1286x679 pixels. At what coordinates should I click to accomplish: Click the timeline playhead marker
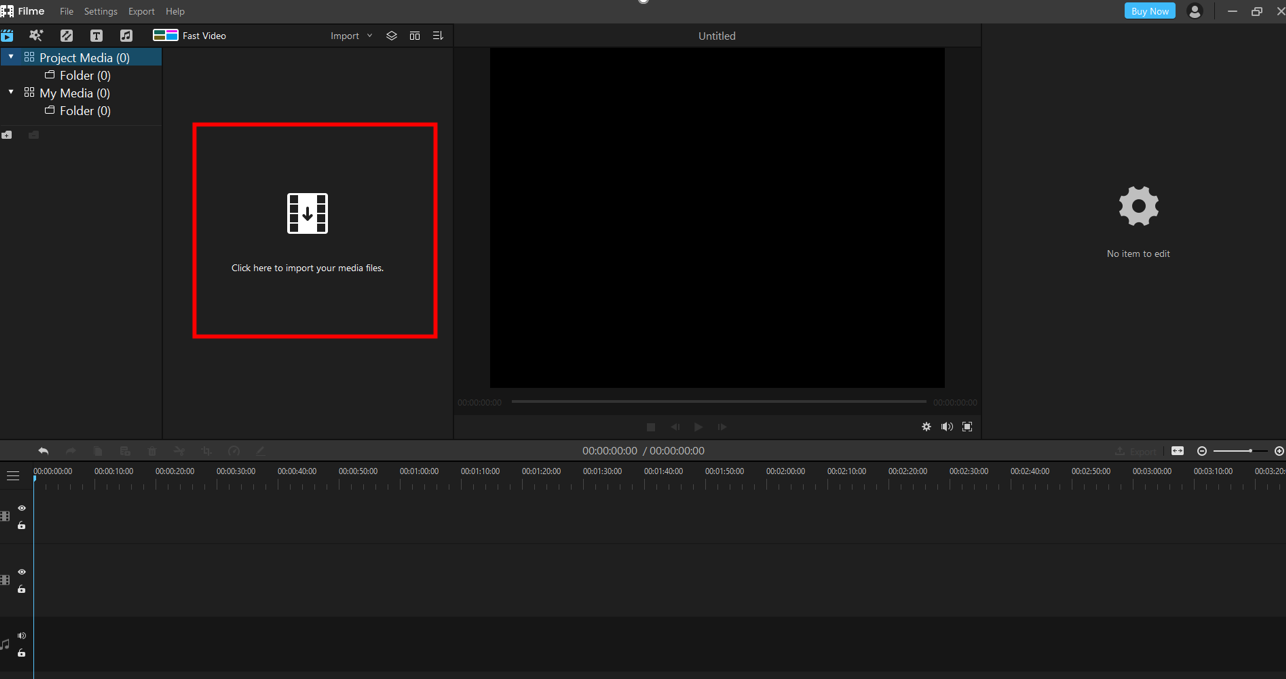click(x=34, y=480)
